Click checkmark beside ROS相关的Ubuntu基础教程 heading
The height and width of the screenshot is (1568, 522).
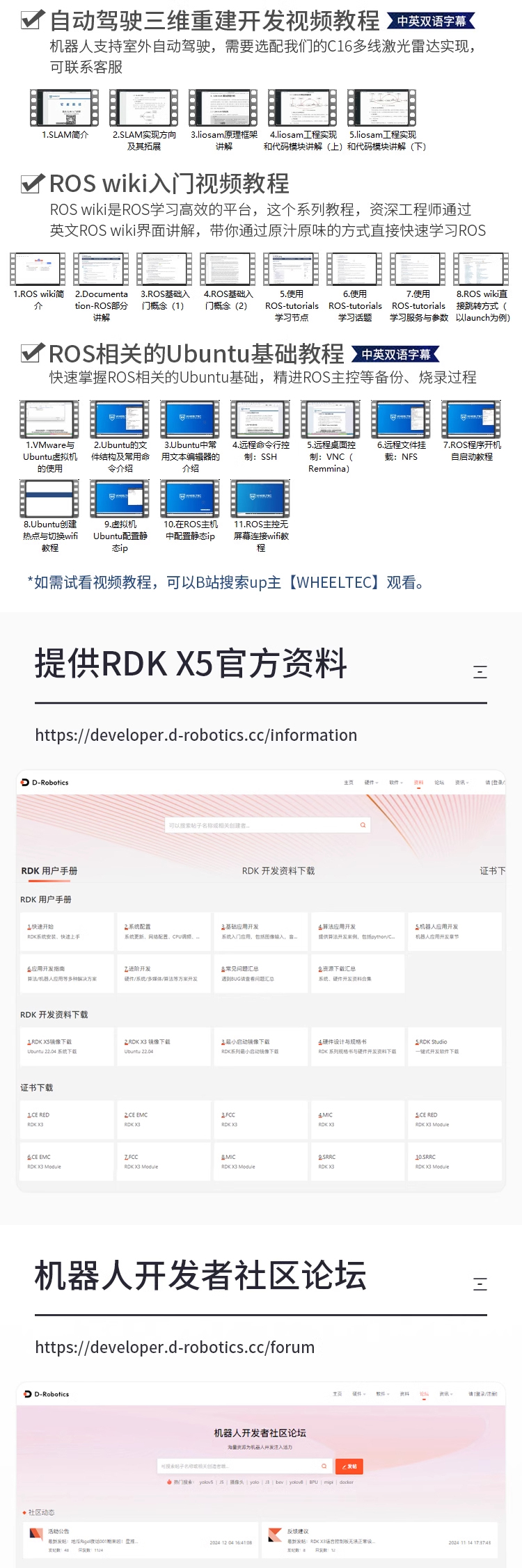coord(33,353)
